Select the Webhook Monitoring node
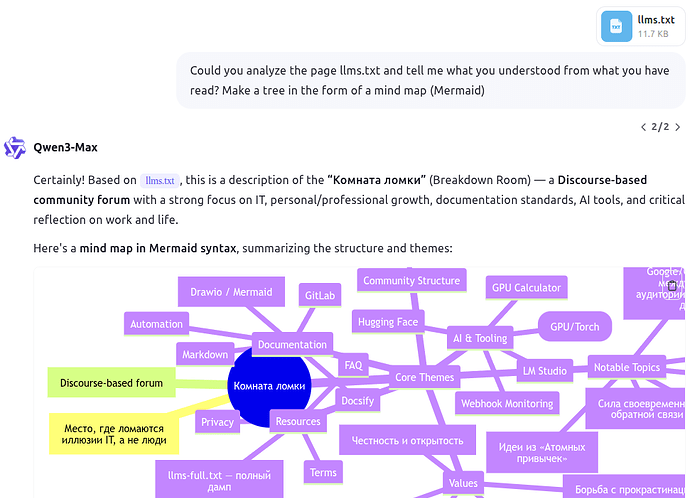The width and height of the screenshot is (690, 498). [x=507, y=403]
